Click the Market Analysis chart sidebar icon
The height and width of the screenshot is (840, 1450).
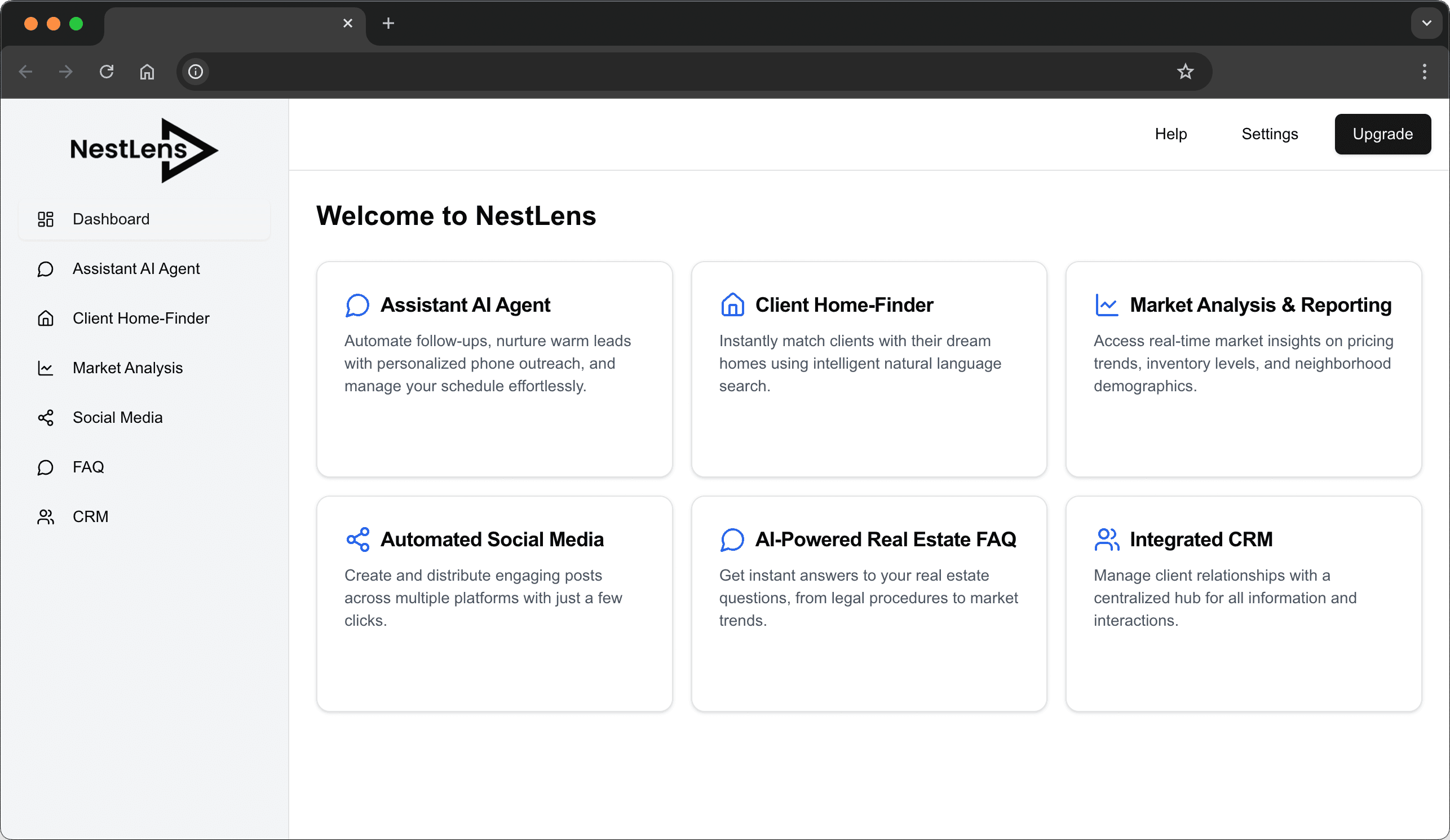pyautogui.click(x=46, y=368)
